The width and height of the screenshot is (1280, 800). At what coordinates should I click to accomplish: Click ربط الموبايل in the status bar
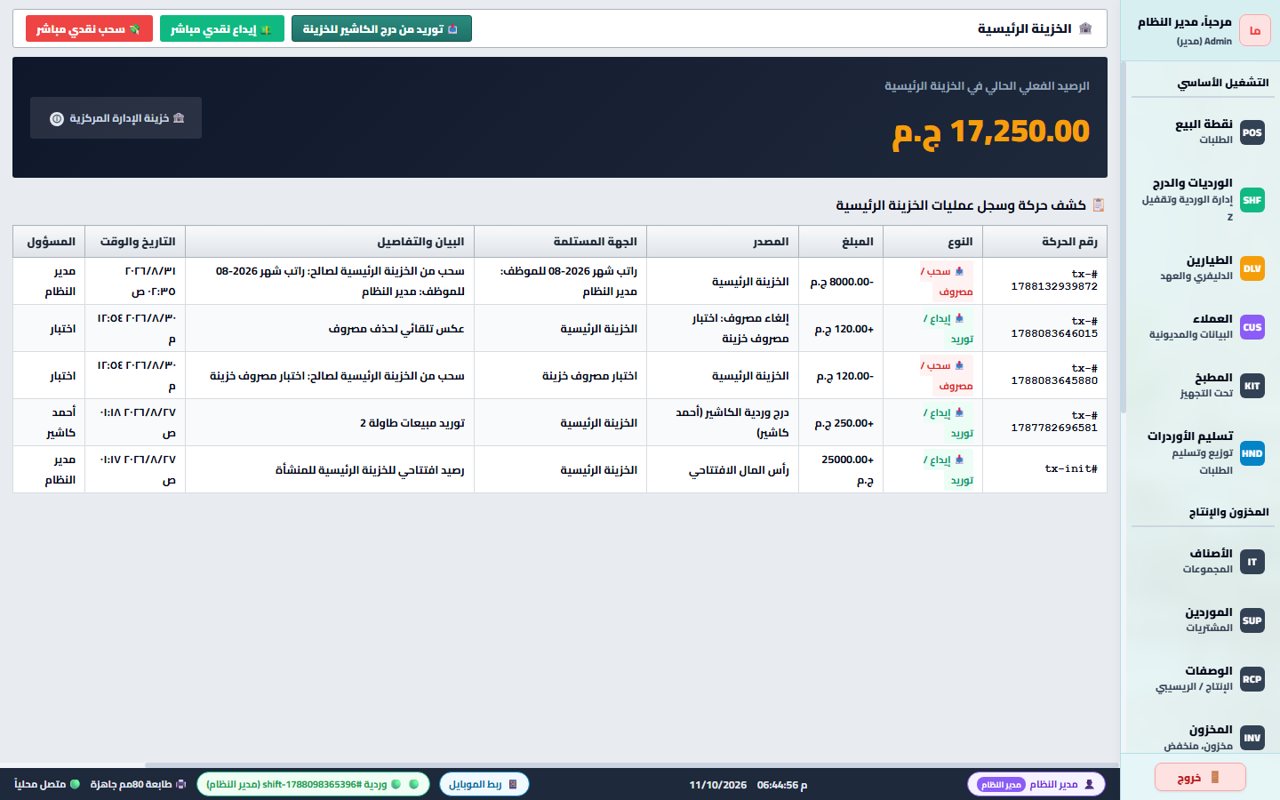tap(484, 784)
